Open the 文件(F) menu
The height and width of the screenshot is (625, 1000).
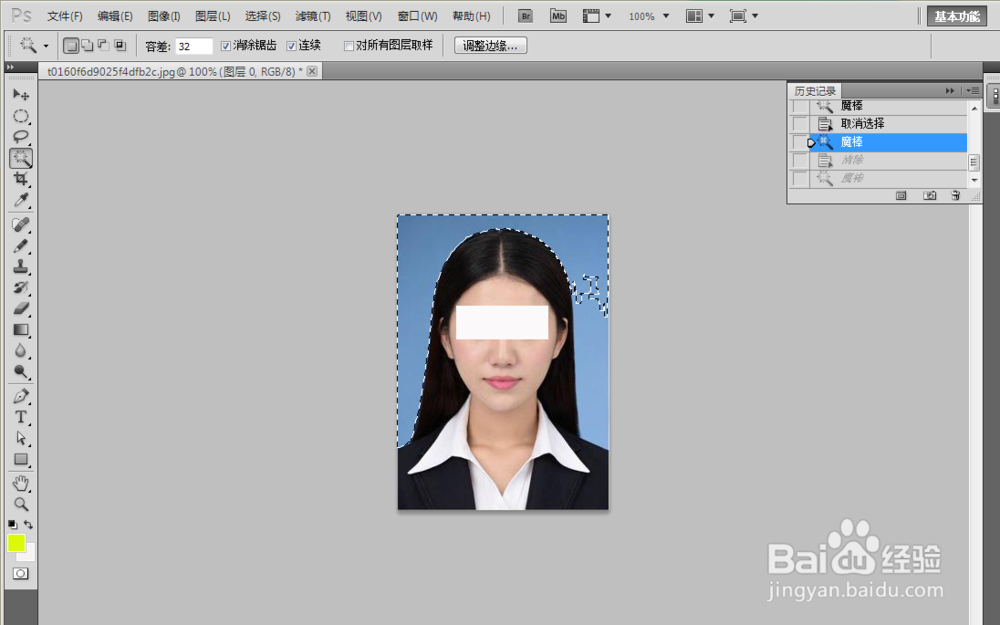tap(64, 17)
